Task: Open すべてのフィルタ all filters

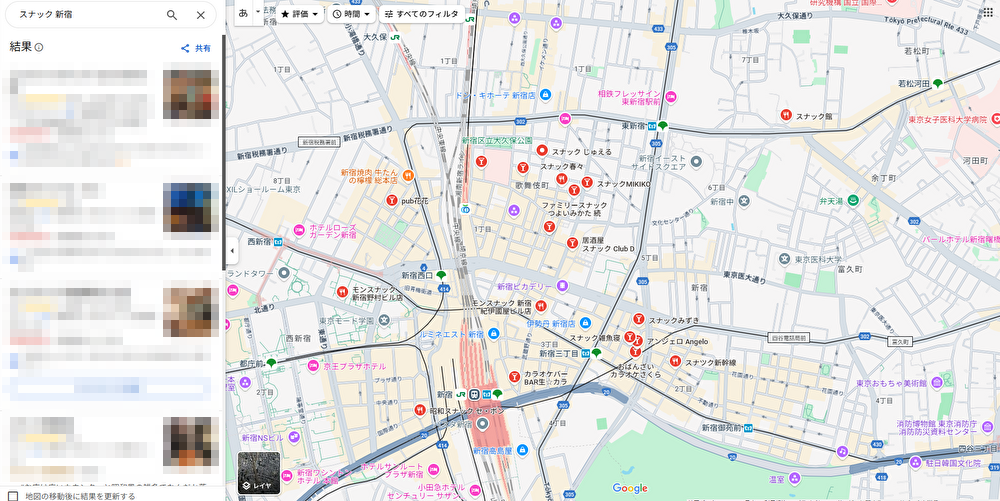Action: (422, 14)
